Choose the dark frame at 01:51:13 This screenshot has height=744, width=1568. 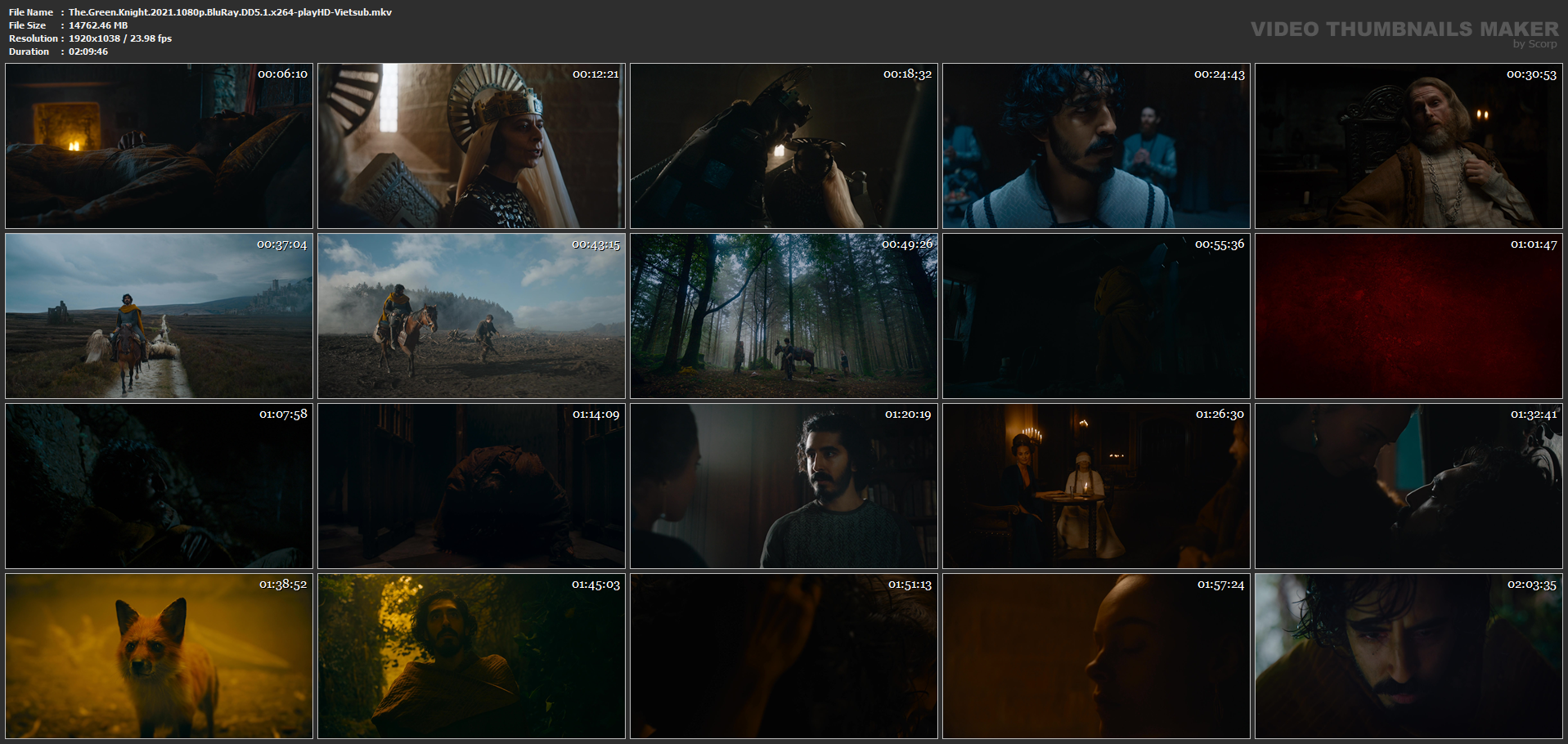[784, 657]
